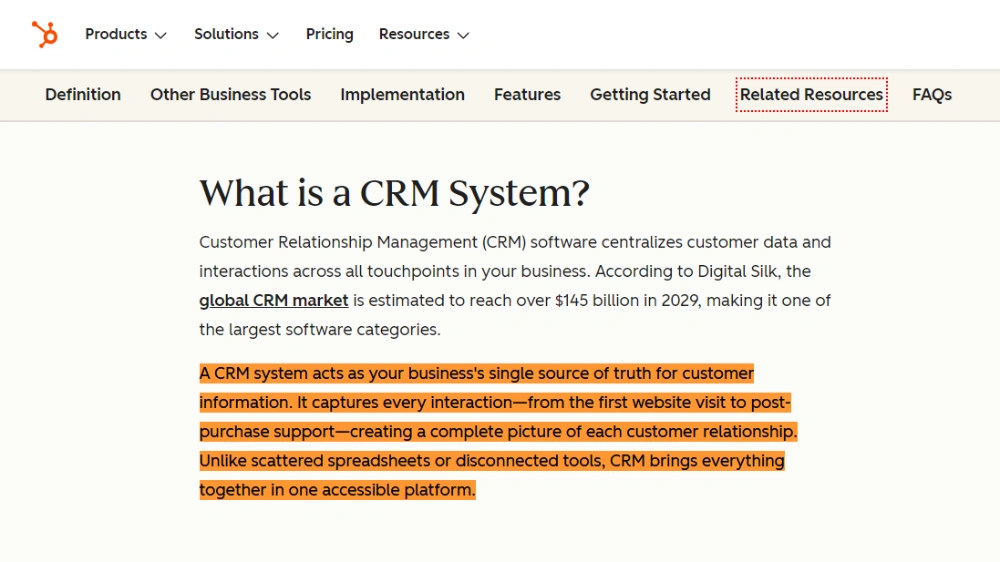Jump to the Definition section
The width and height of the screenshot is (1000, 562).
coord(83,95)
